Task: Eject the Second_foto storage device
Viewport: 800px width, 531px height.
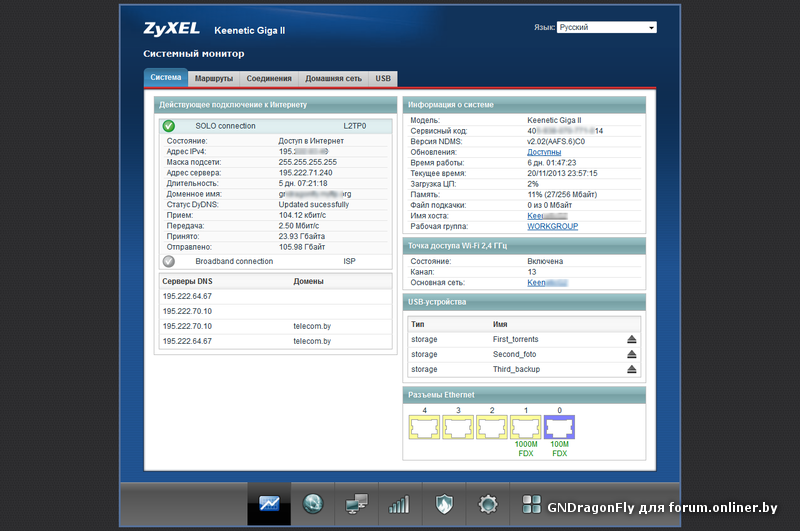Action: pyautogui.click(x=632, y=354)
